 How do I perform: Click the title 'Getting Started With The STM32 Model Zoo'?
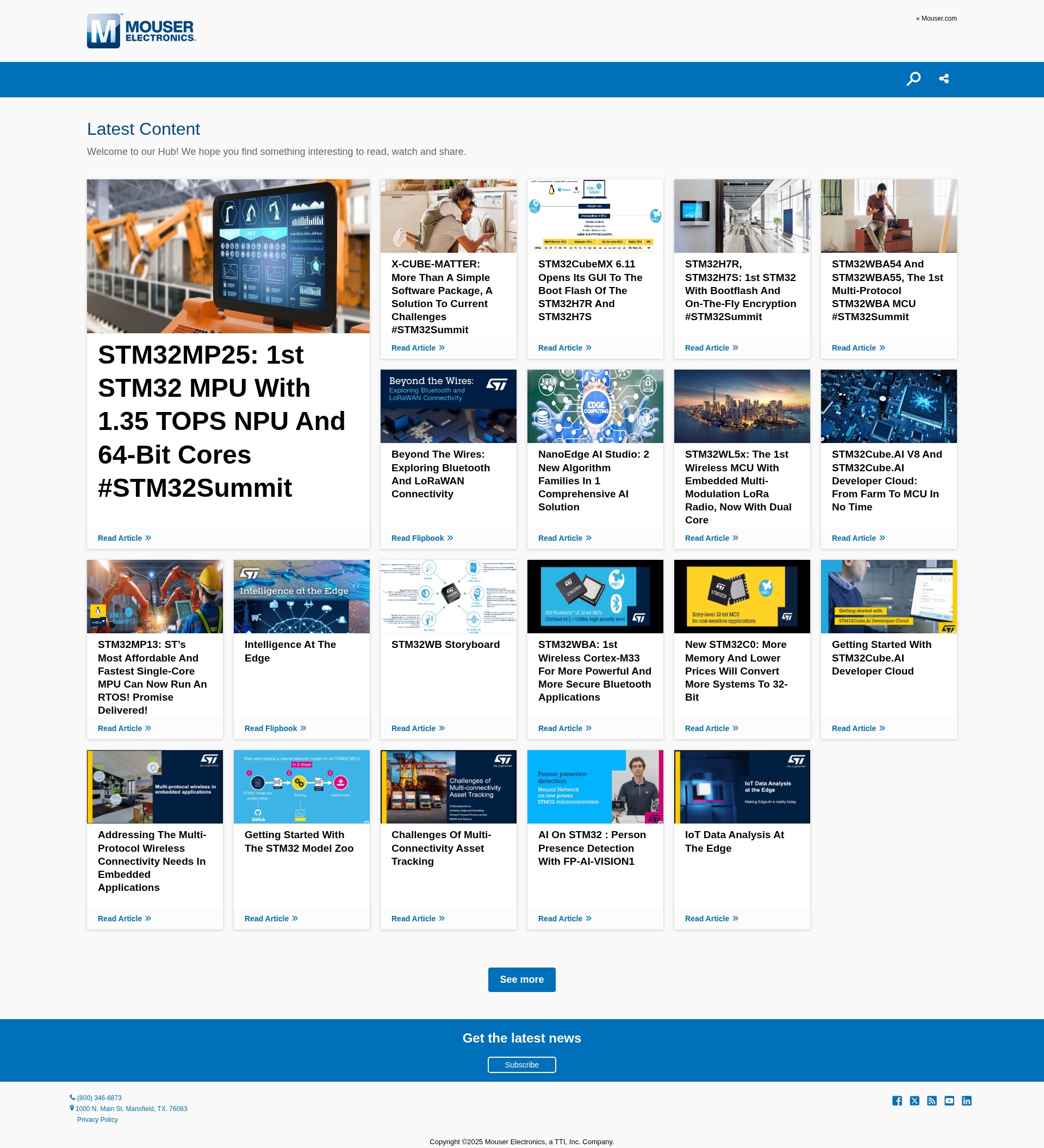299,841
